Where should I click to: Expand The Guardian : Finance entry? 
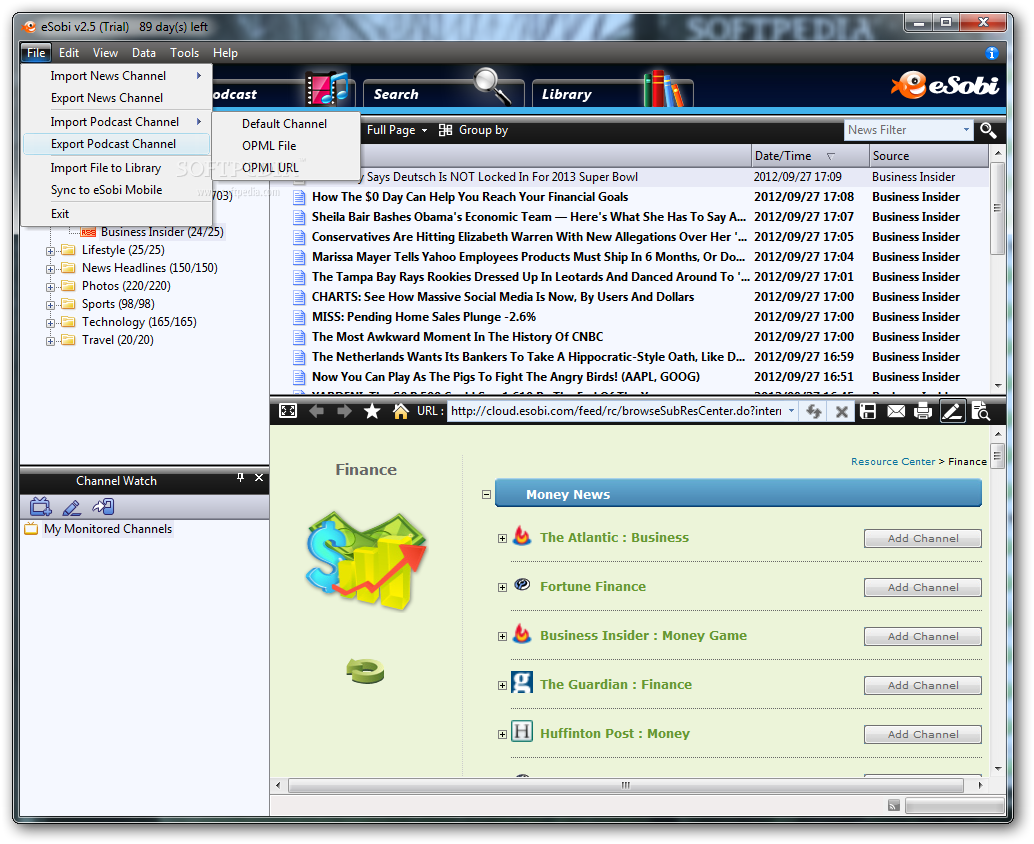502,686
